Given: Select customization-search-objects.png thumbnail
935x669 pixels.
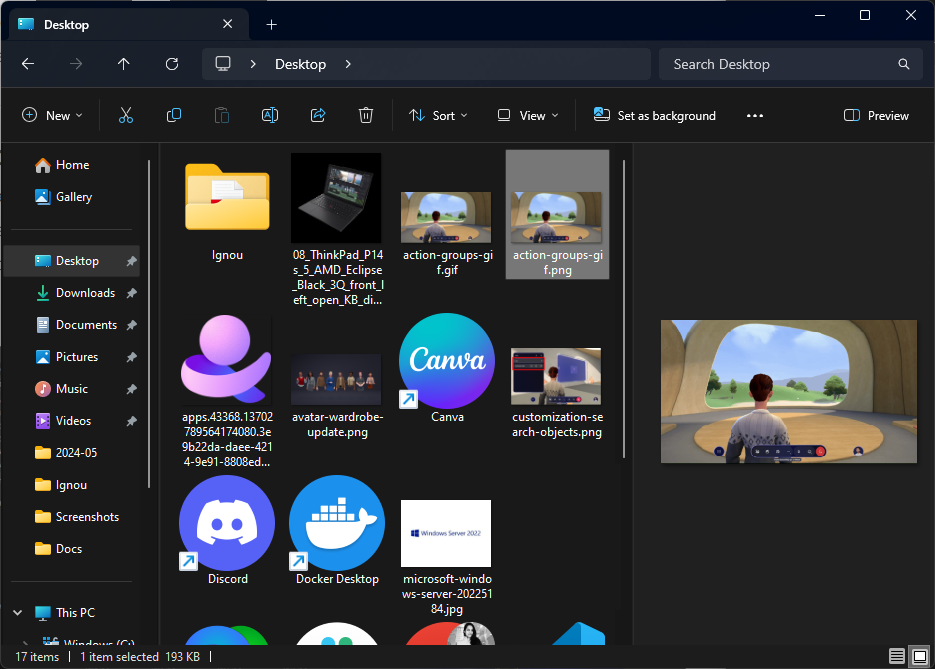Looking at the screenshot, I should [557, 378].
